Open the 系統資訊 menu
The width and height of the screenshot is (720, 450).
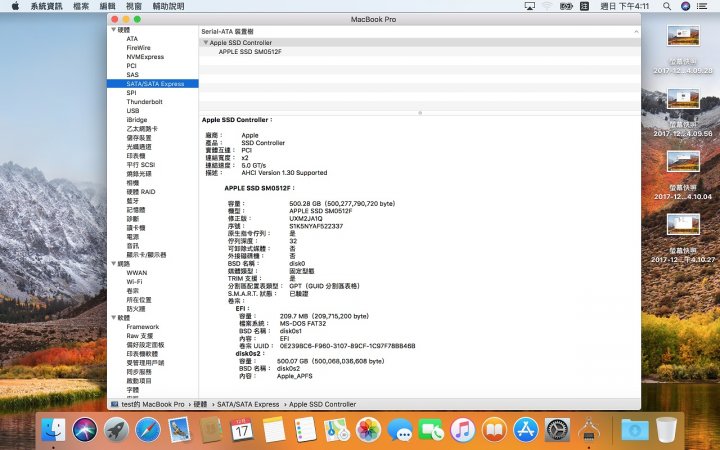click(x=46, y=6)
